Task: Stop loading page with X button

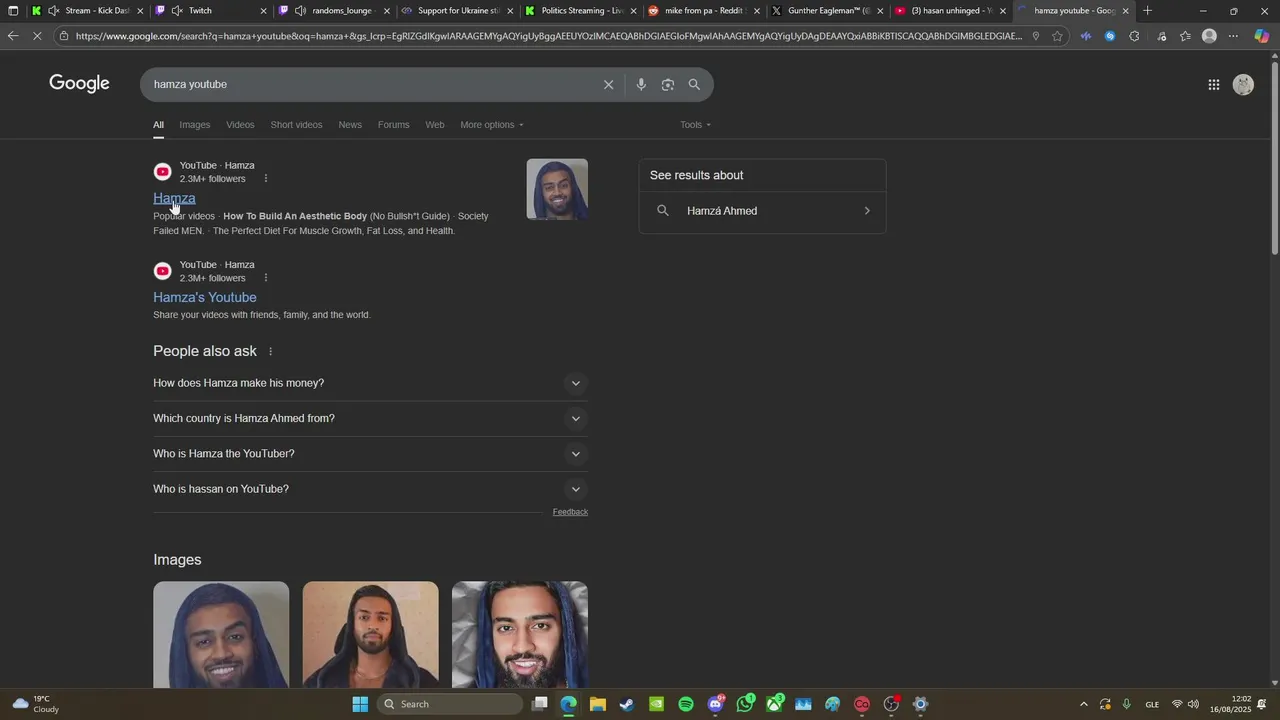Action: pos(37,36)
